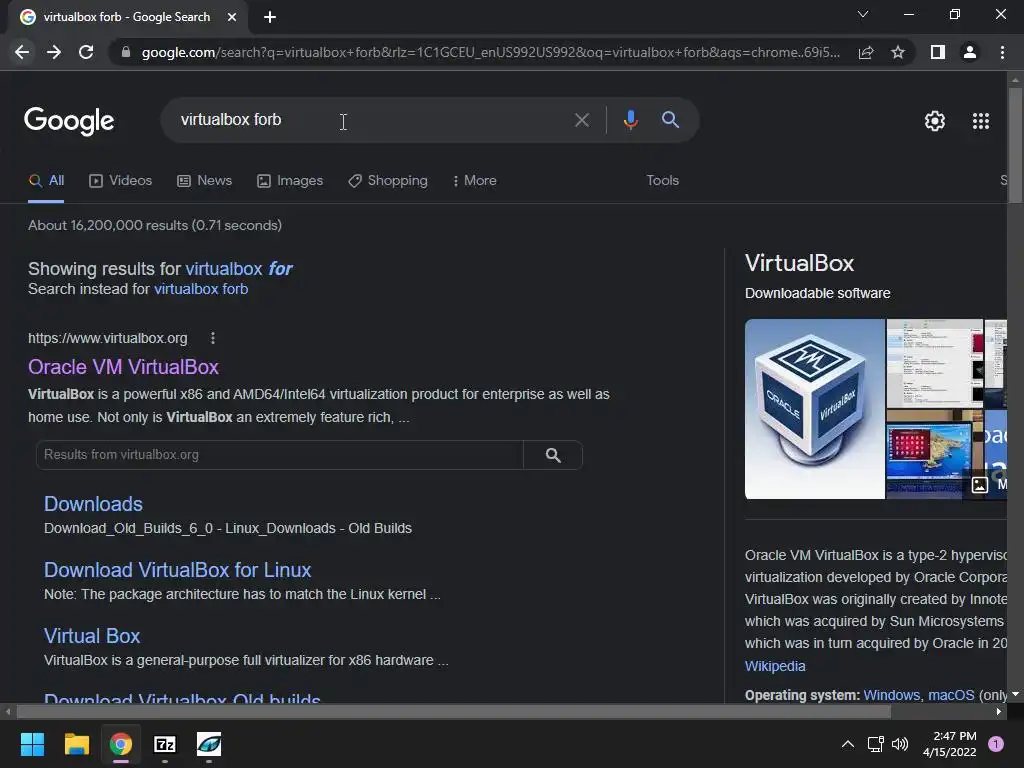The width and height of the screenshot is (1024, 768).
Task: Open Wikipedia link in knowledge panel
Action: [775, 665]
